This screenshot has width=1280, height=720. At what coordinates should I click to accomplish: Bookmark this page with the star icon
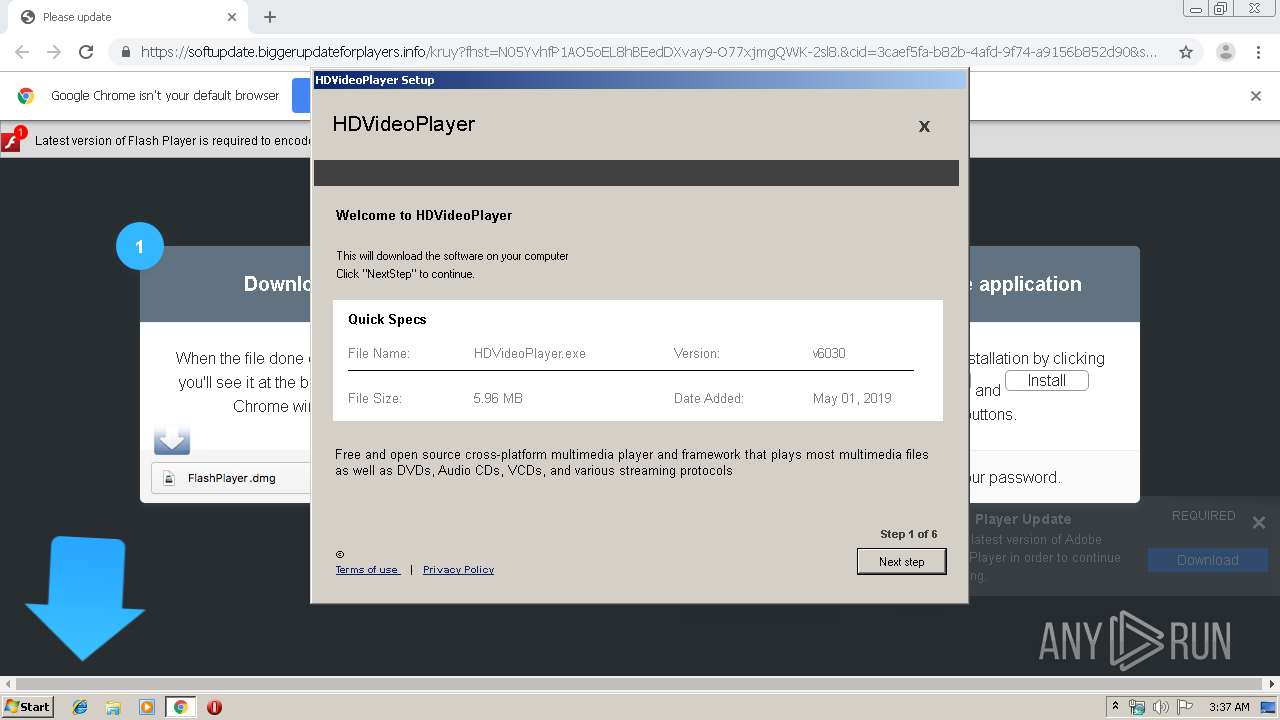click(1186, 52)
